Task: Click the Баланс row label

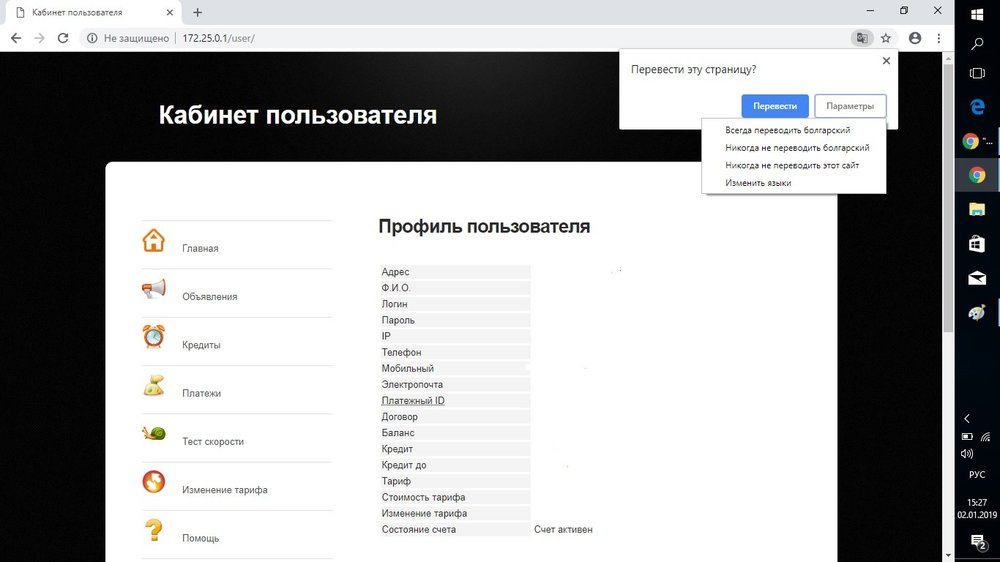Action: coord(398,433)
